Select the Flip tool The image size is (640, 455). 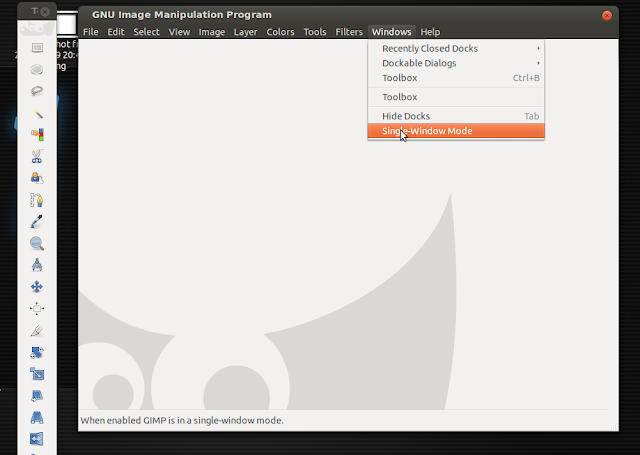(x=37, y=439)
